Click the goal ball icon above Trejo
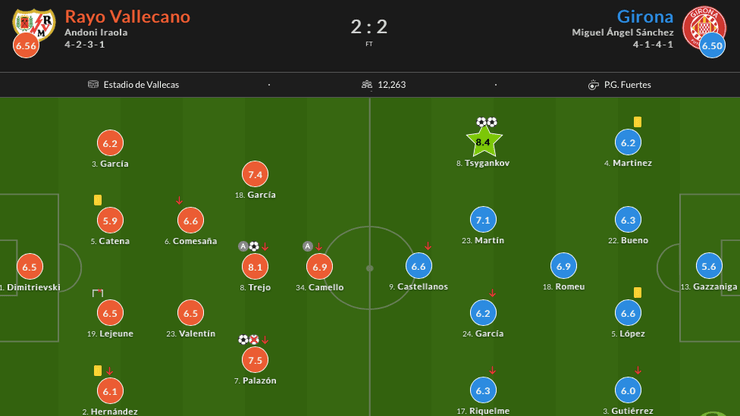The width and height of the screenshot is (740, 416). [x=254, y=246]
